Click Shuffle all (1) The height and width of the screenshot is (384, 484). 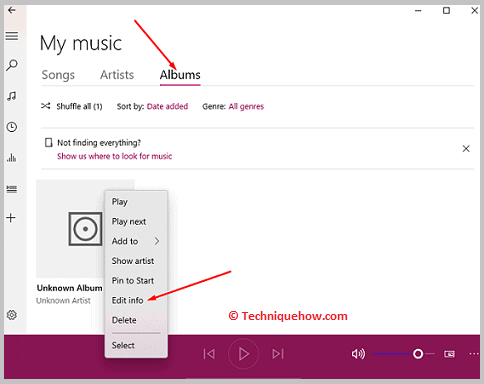[x=79, y=106]
